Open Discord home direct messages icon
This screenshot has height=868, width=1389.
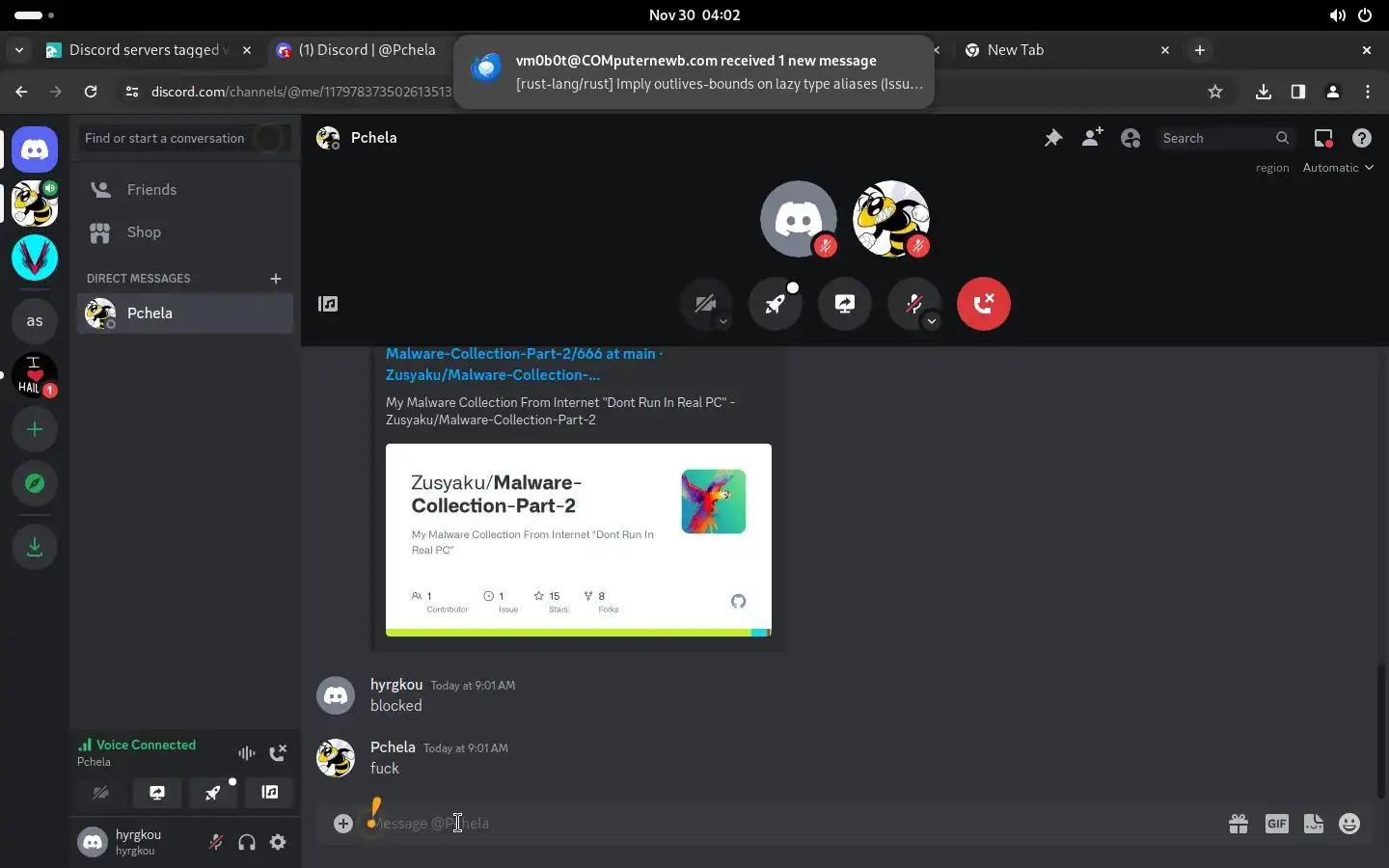(35, 149)
